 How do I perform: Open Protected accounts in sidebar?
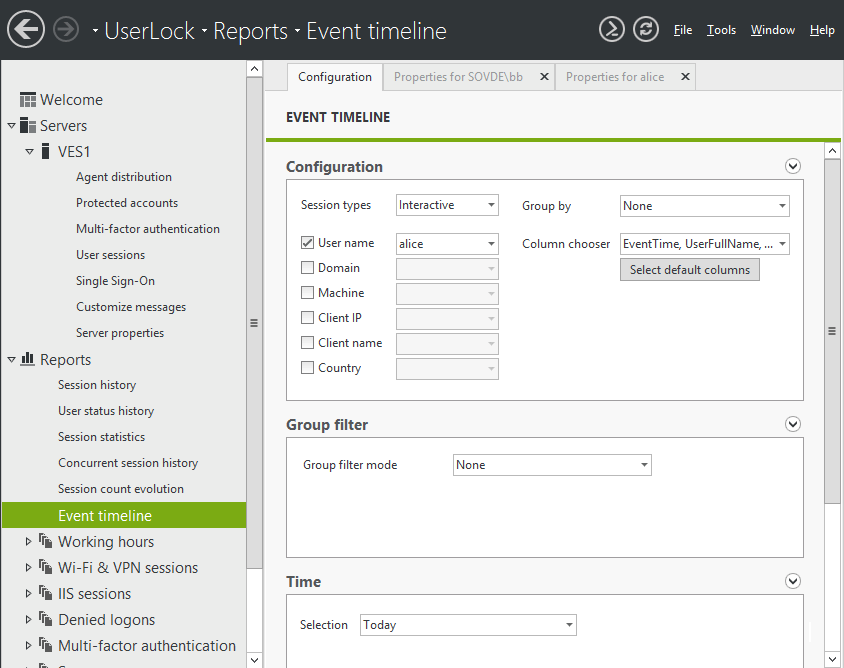point(126,202)
